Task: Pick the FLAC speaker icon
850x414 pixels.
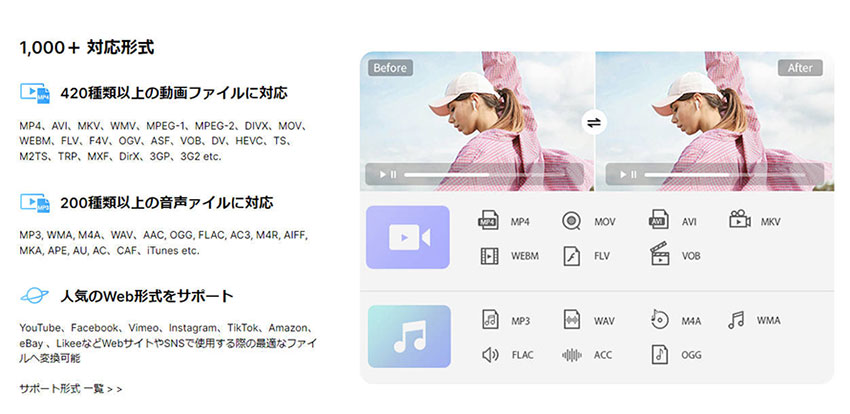Action: [x=490, y=355]
